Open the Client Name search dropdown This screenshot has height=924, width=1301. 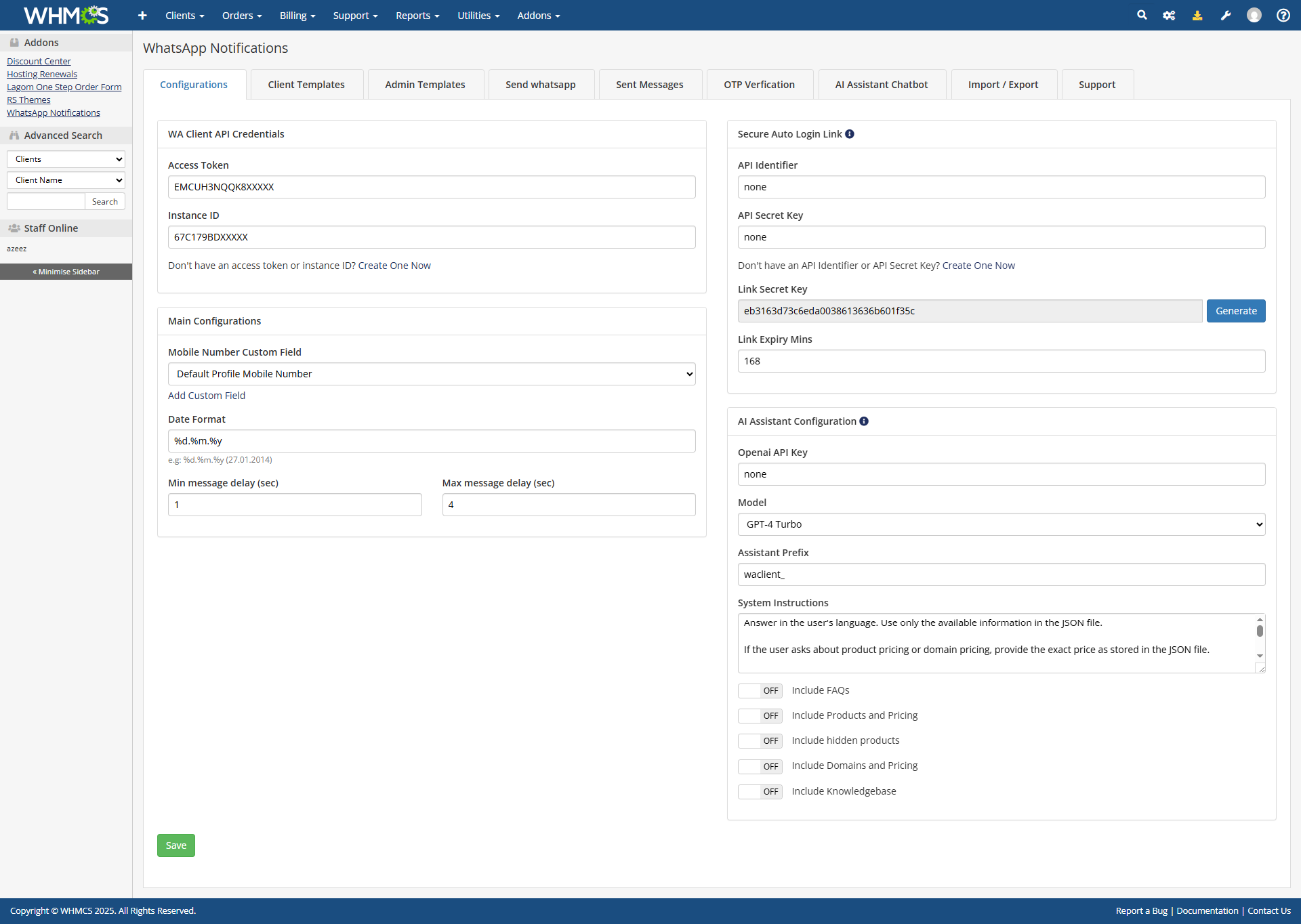(66, 180)
